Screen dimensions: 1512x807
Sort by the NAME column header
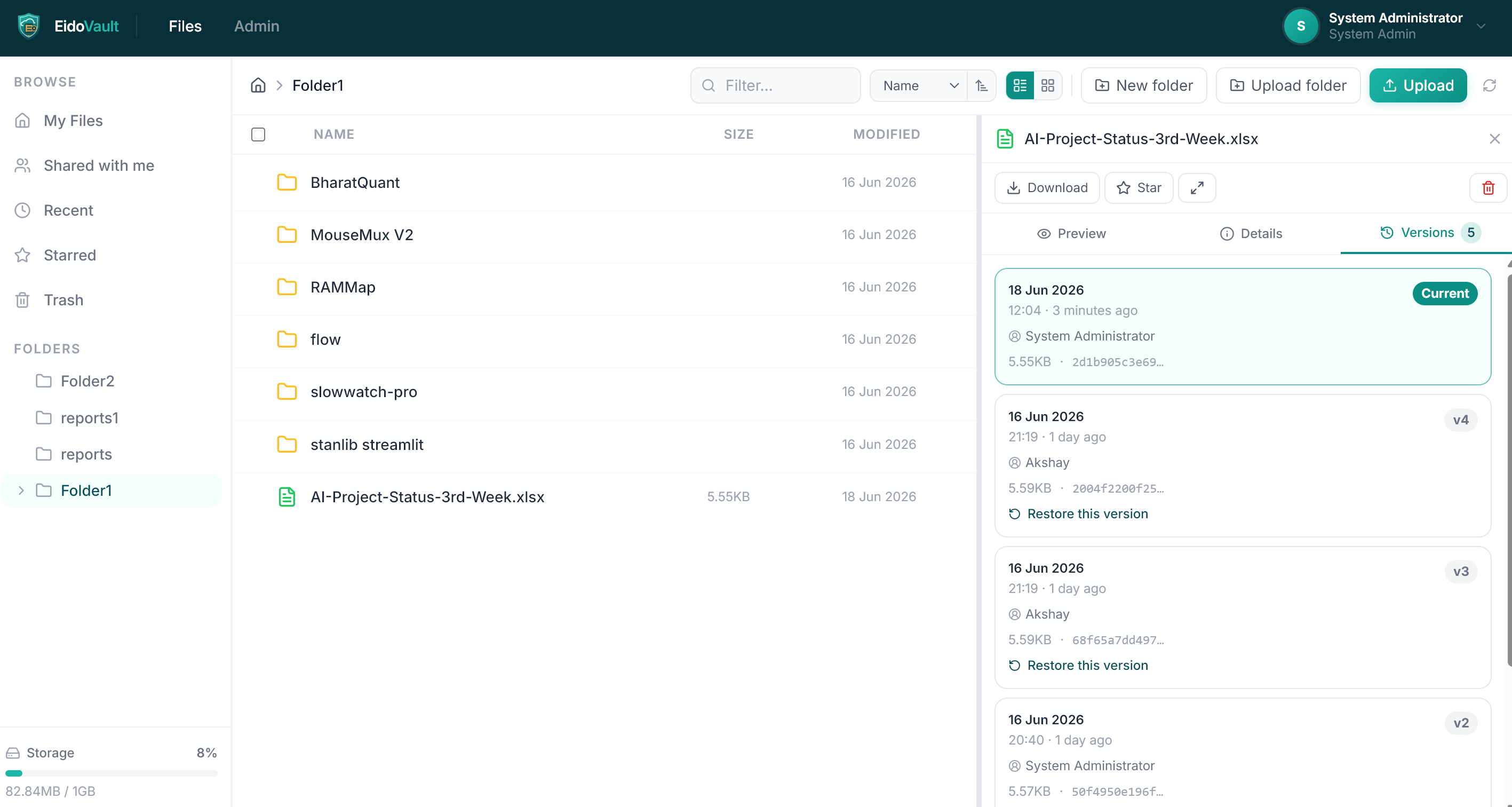pos(333,134)
